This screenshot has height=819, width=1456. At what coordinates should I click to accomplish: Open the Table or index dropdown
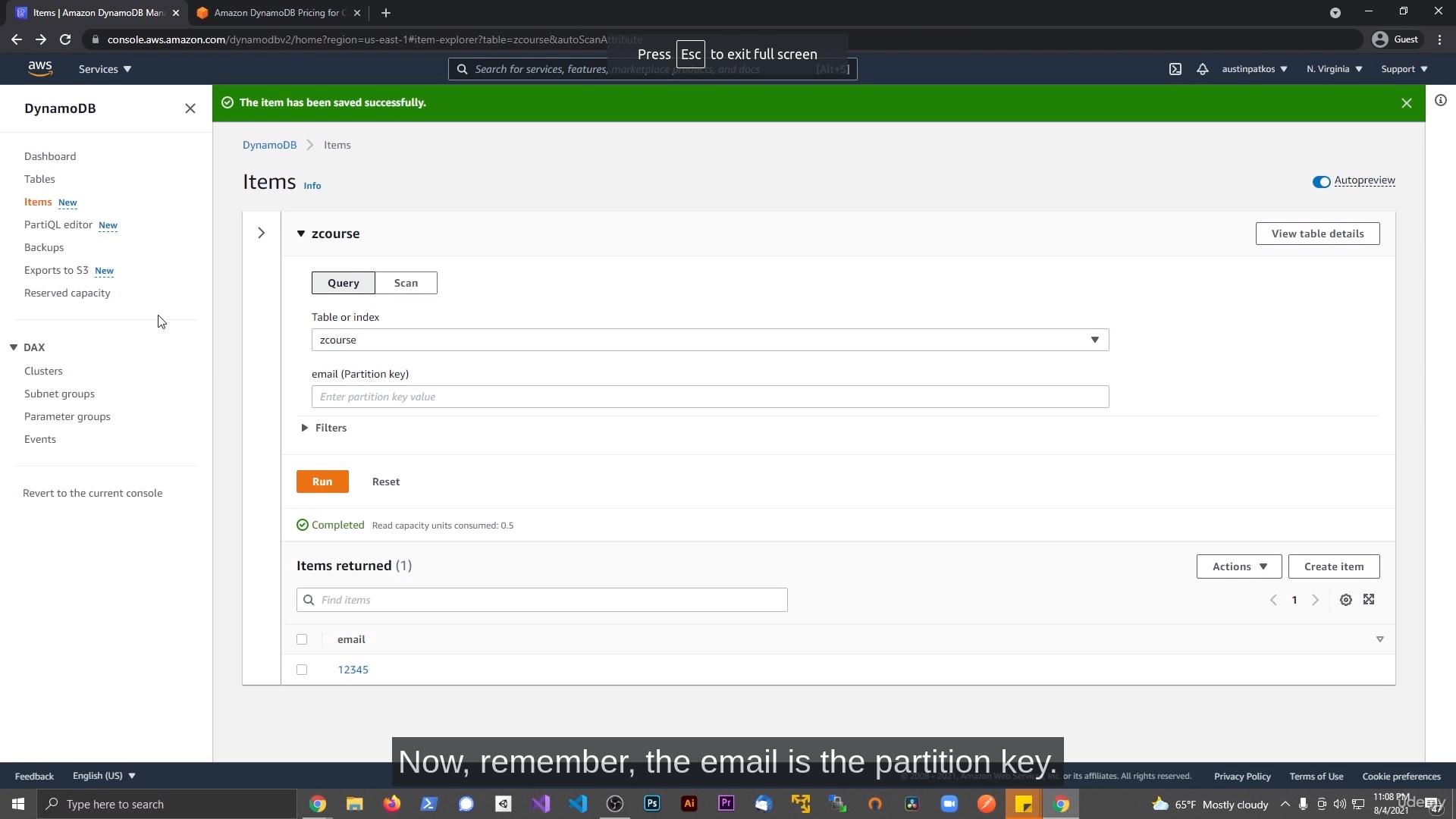tap(710, 340)
